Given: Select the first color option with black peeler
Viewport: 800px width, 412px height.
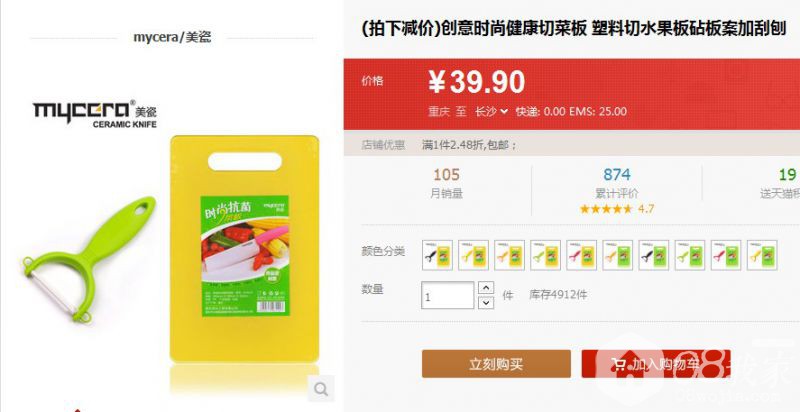Looking at the screenshot, I should pos(438,255).
